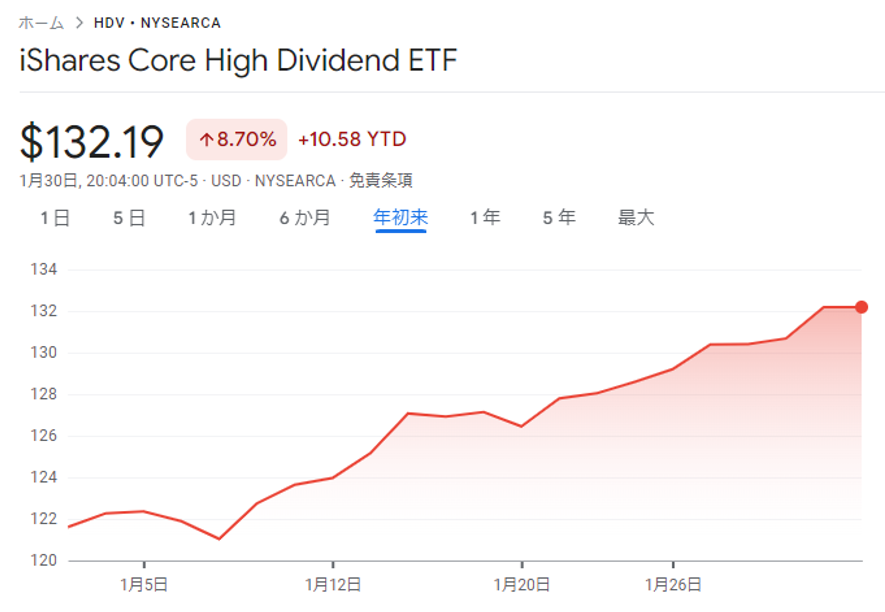885x612 pixels.
Task: Switch to the 6か月 tab
Action: [304, 217]
